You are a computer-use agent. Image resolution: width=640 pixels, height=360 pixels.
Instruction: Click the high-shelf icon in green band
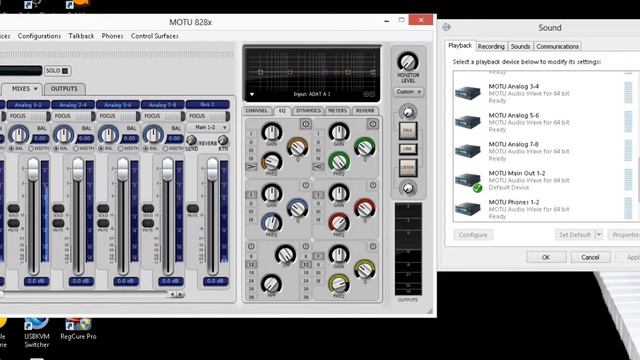(x=318, y=167)
